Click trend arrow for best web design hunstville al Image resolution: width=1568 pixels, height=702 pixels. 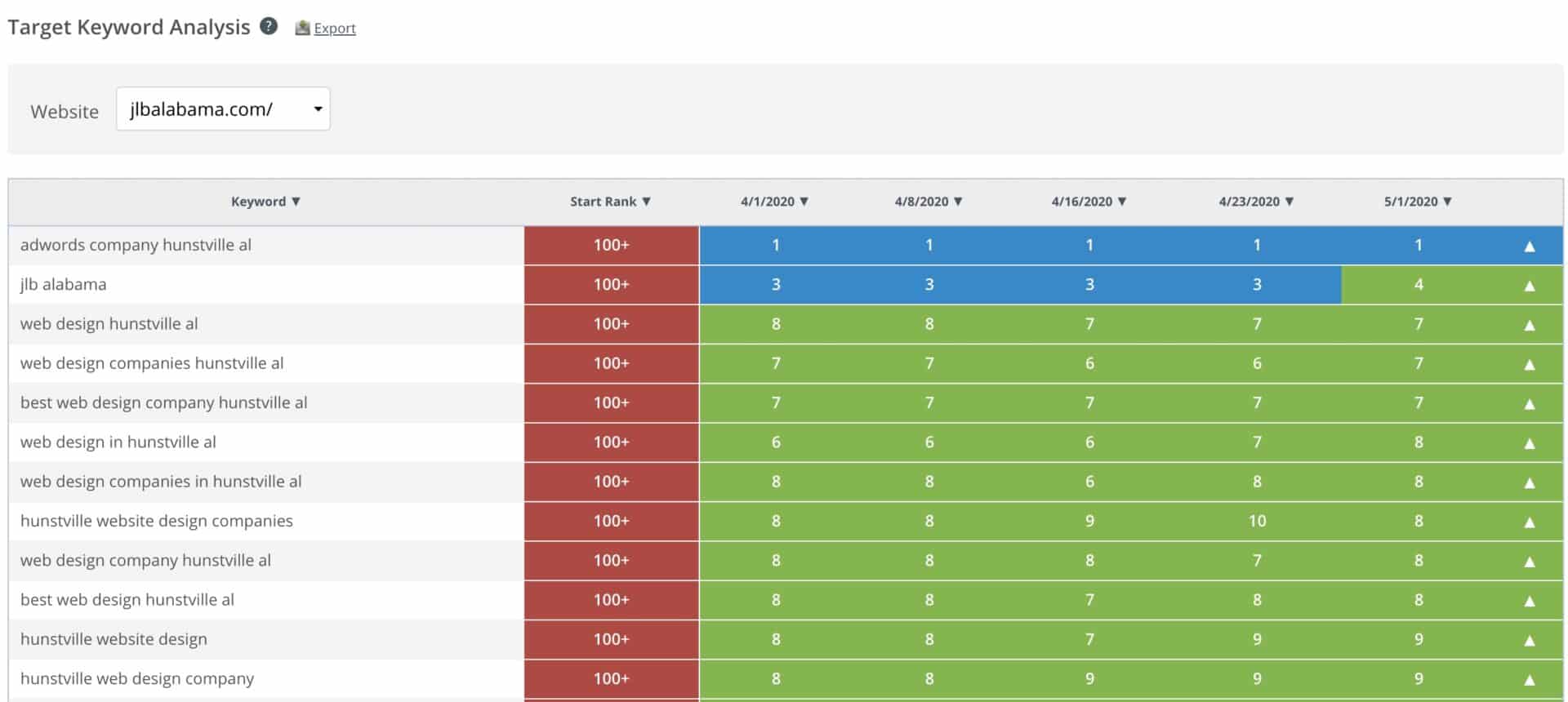click(1530, 601)
